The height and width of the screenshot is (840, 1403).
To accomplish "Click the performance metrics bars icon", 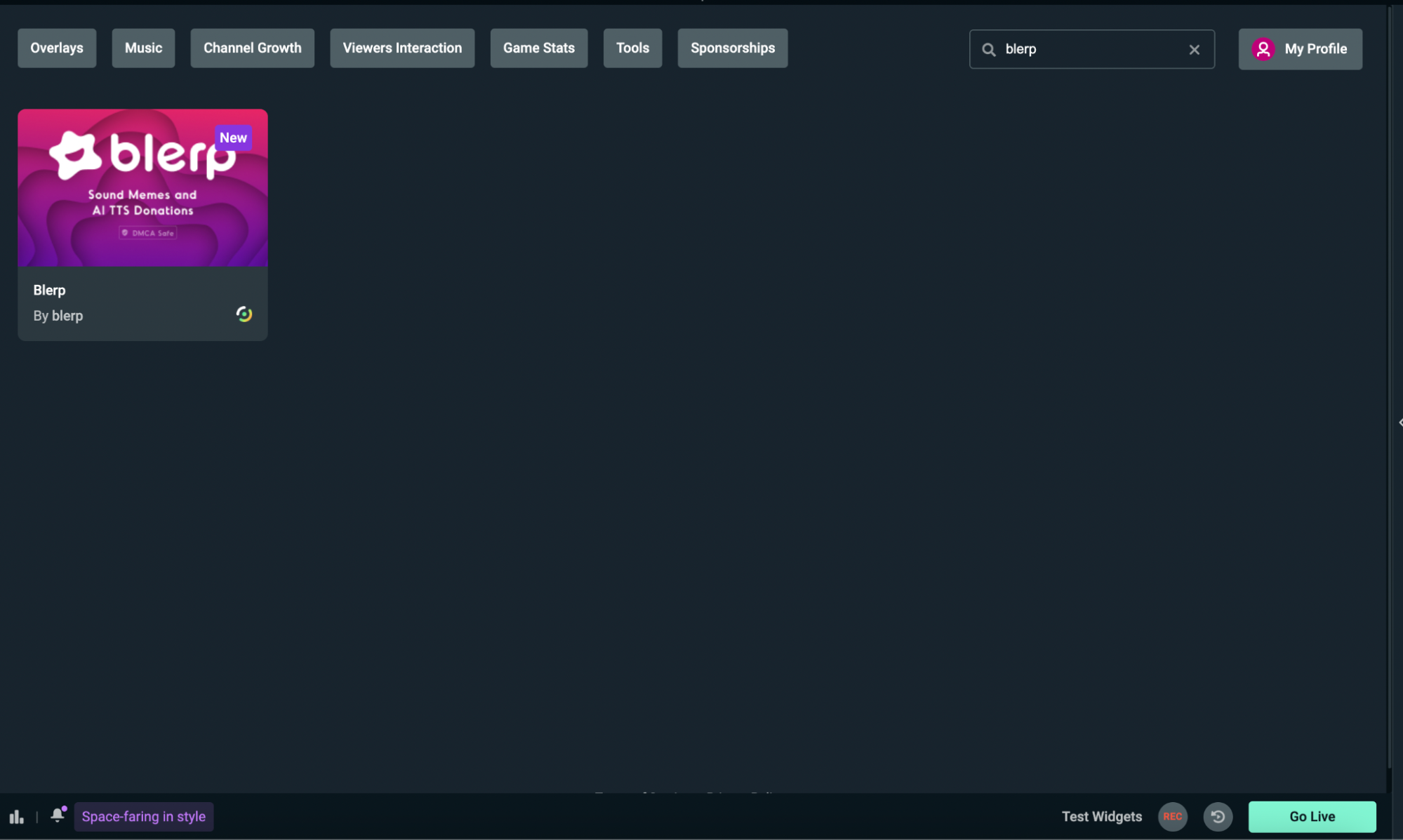I will pos(17,816).
